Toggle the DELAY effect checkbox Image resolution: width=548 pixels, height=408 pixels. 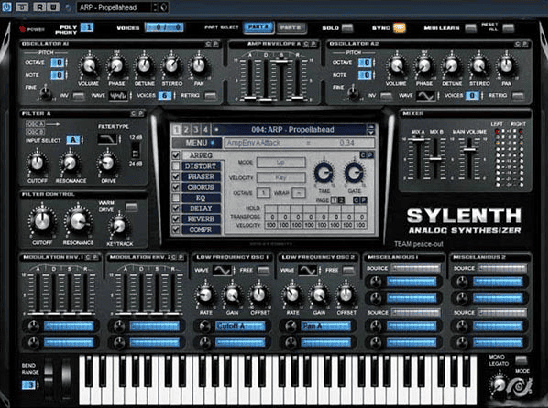point(176,208)
